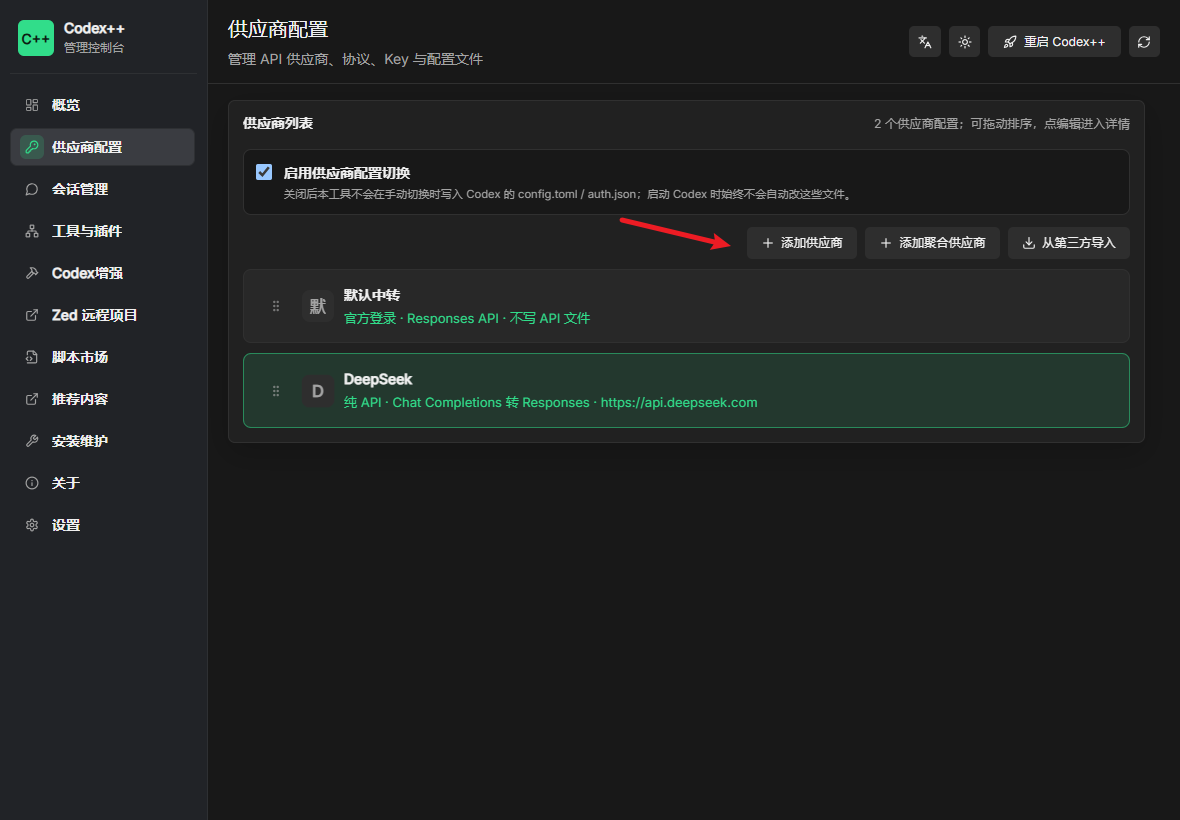Screen dimensions: 1180x820
Task: Click the '关闭后本工具不会在手动切换时写入' description text
Action: point(568,194)
